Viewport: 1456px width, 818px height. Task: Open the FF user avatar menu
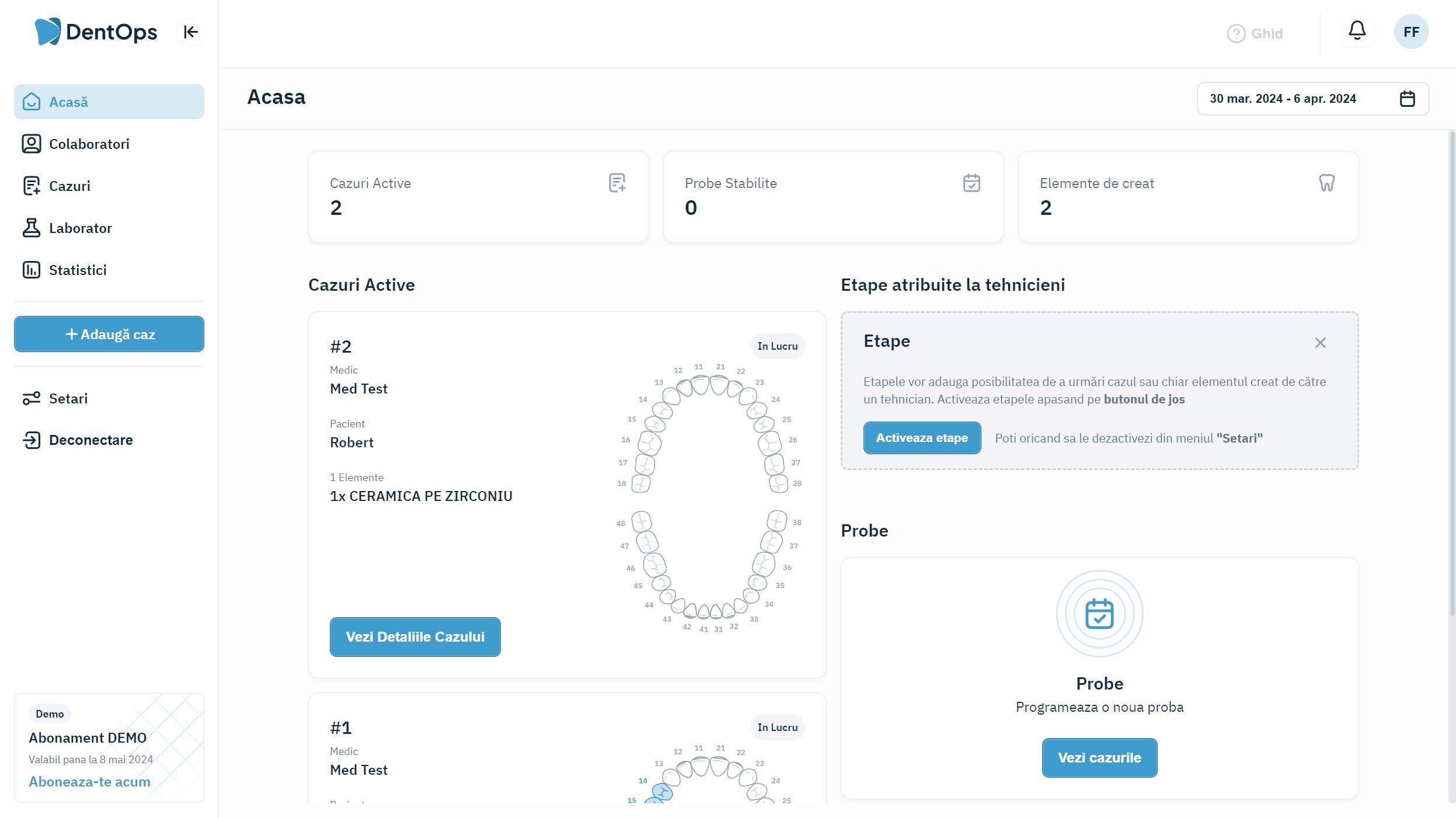(1410, 32)
